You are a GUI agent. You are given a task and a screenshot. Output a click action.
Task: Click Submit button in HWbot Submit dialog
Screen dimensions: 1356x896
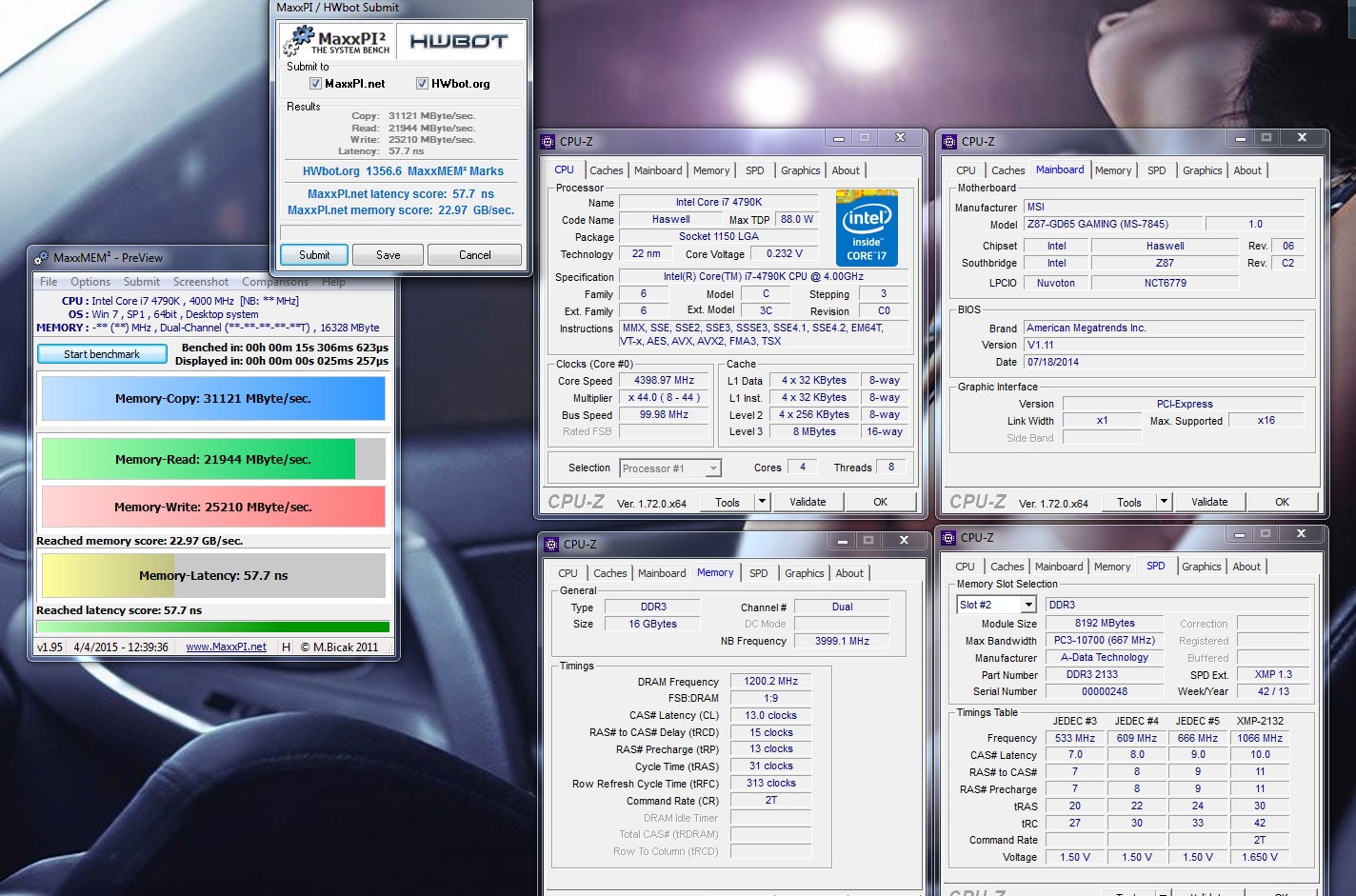[x=314, y=255]
